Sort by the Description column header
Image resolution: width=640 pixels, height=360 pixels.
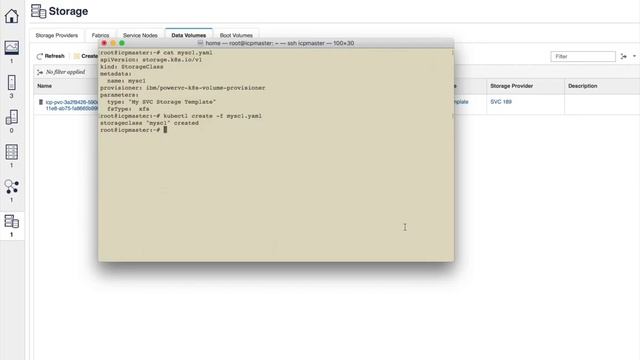coord(582,86)
